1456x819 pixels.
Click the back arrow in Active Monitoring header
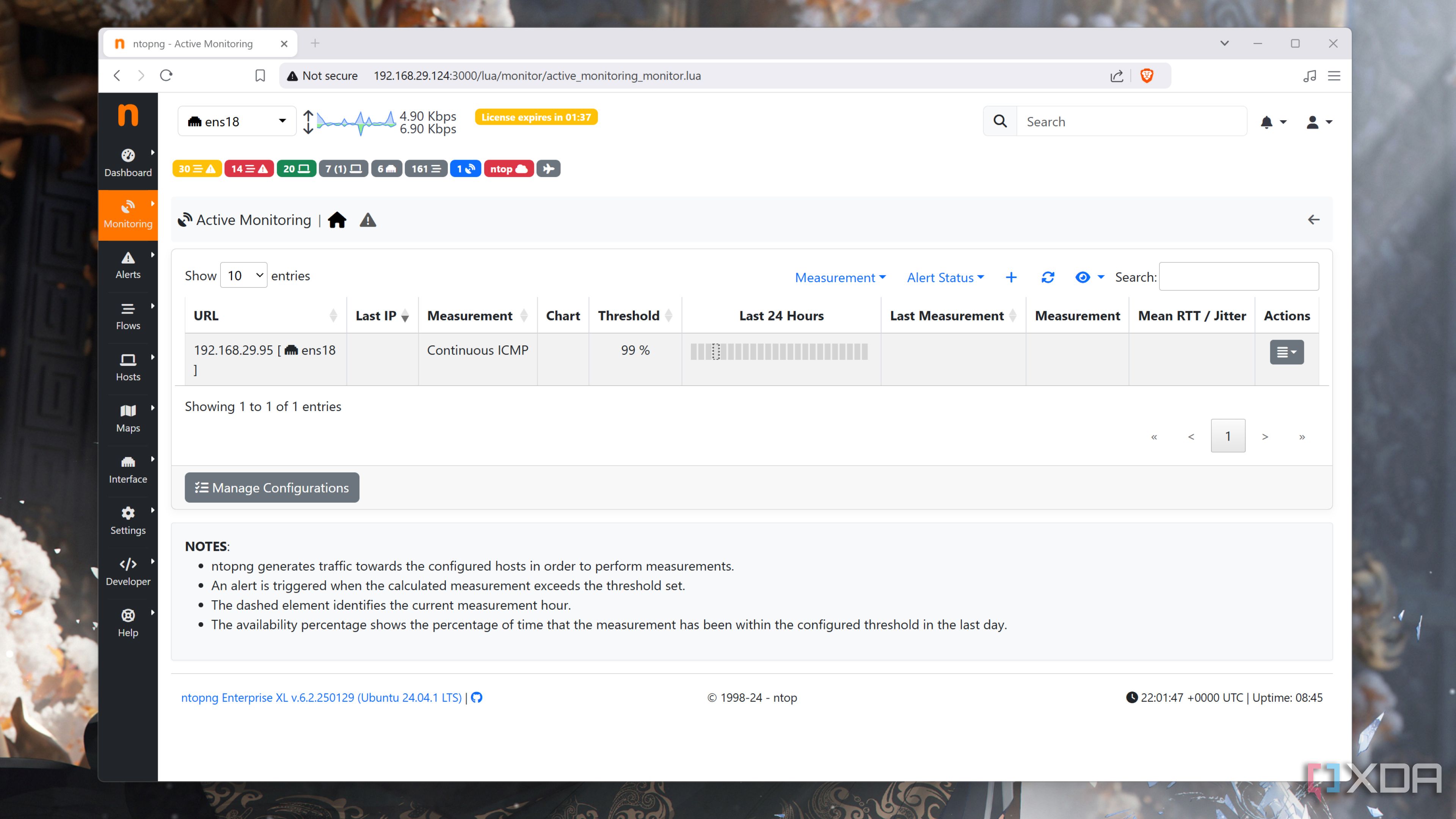point(1313,220)
